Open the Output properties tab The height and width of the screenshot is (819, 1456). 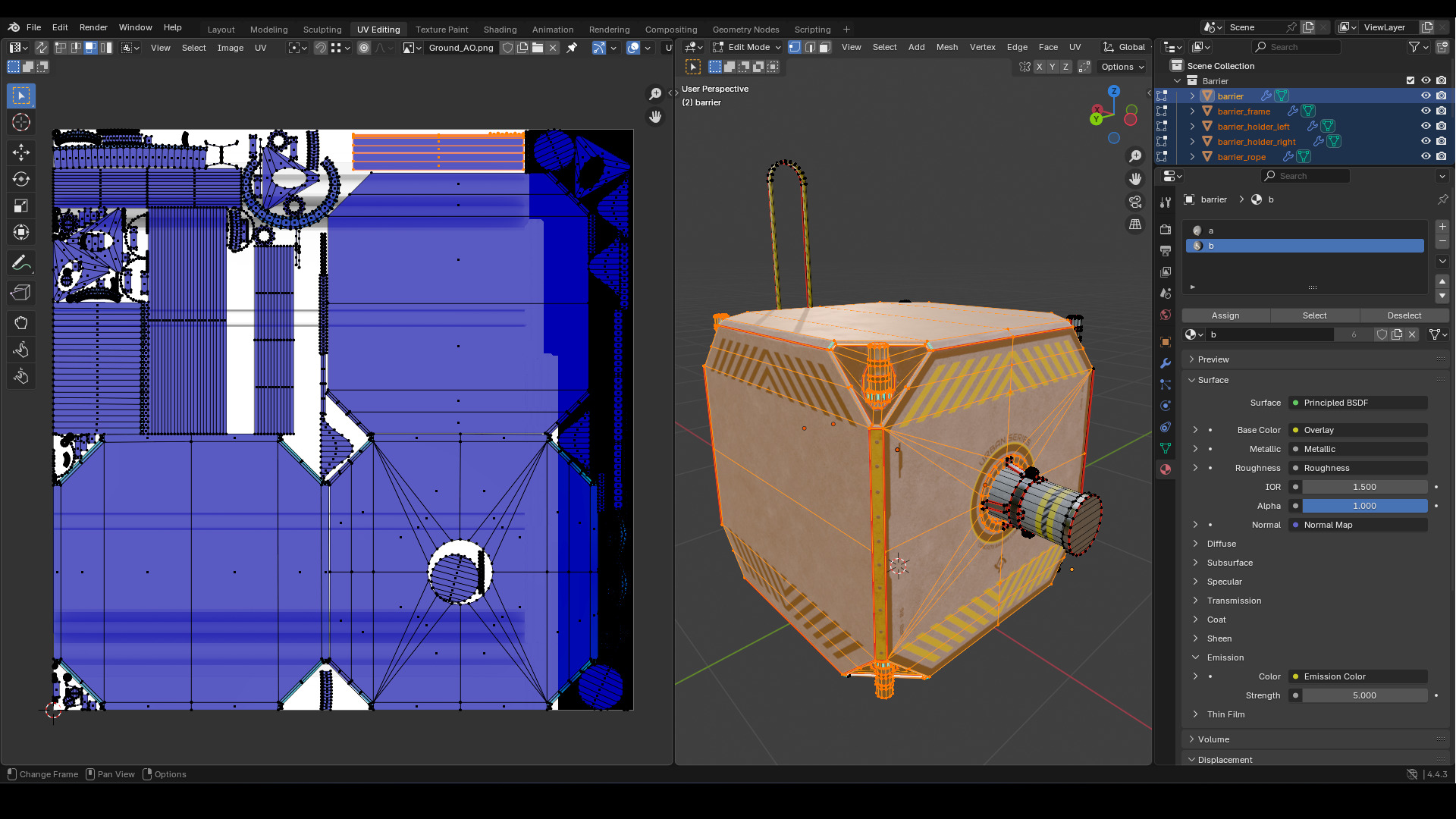1166,250
